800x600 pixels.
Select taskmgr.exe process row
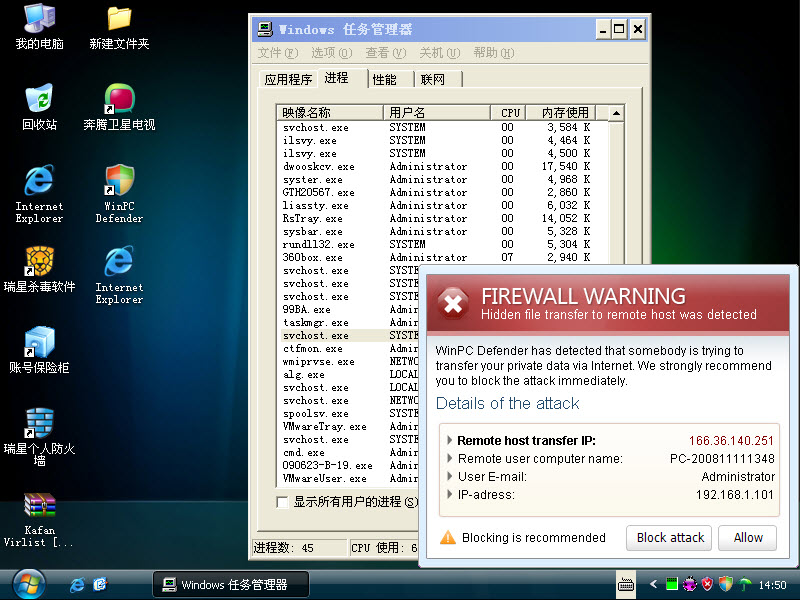[349, 322]
